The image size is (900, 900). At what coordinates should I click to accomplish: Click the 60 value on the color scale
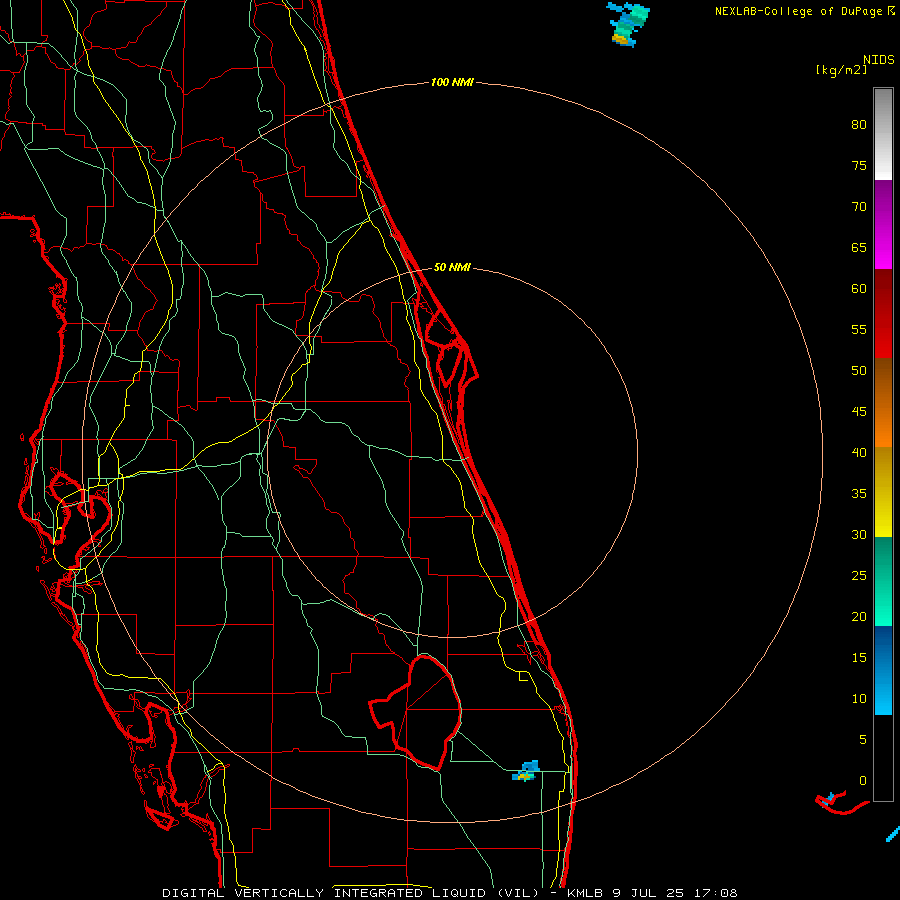859,289
